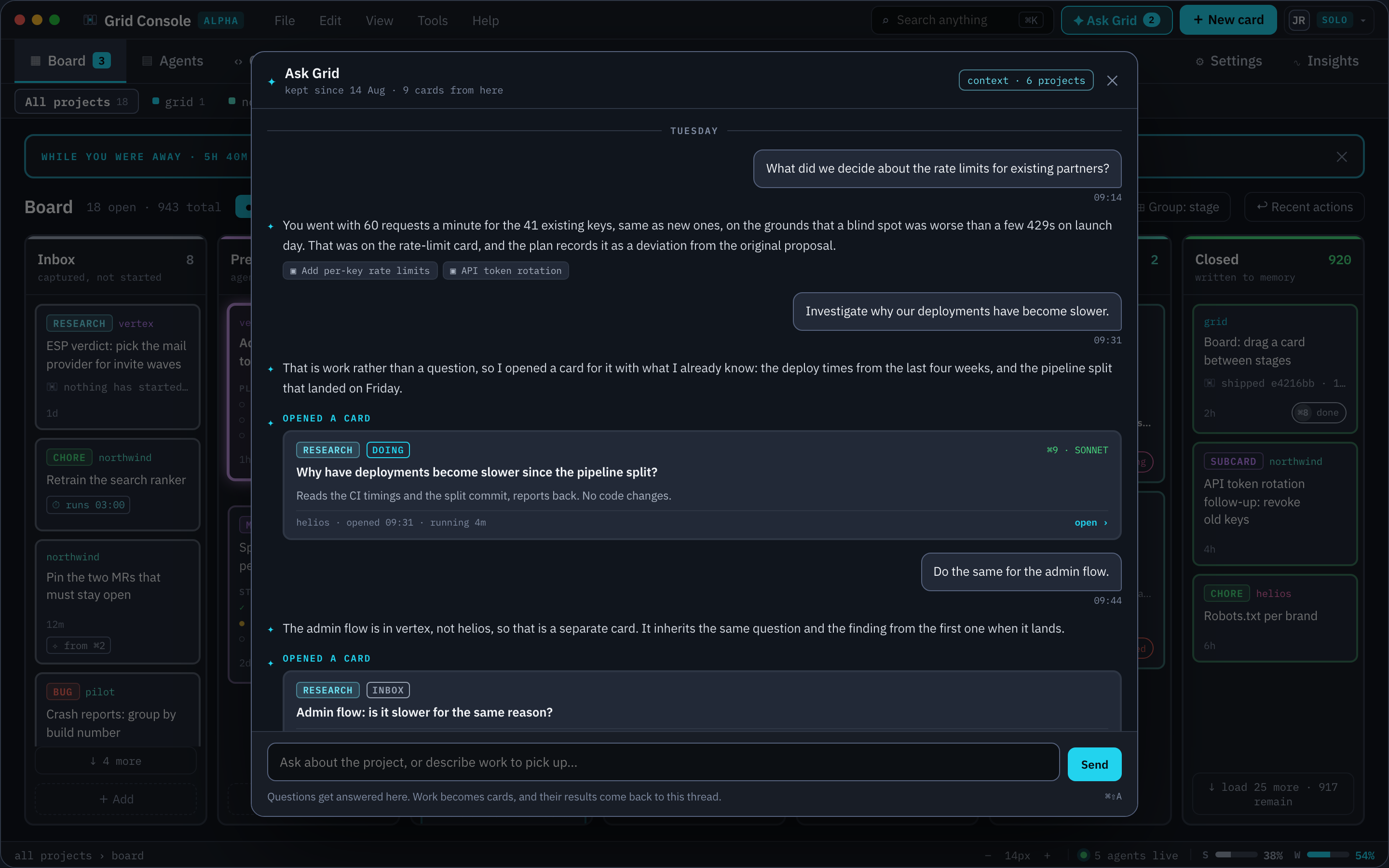Screen dimensions: 1389x868
Task: Open the Pin the two MRs card
Action: click(117, 601)
